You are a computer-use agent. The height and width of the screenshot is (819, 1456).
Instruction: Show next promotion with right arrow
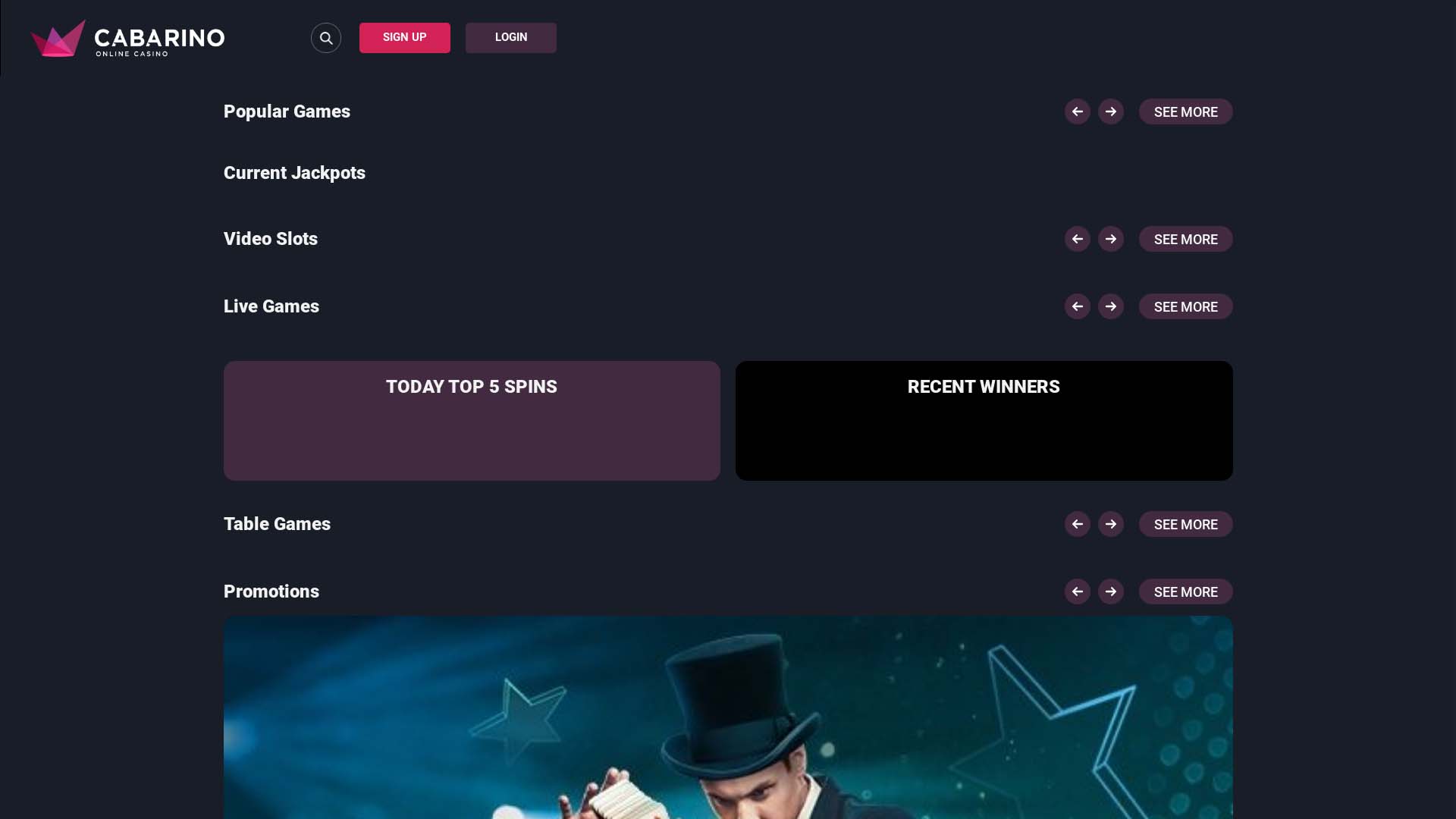point(1111,591)
